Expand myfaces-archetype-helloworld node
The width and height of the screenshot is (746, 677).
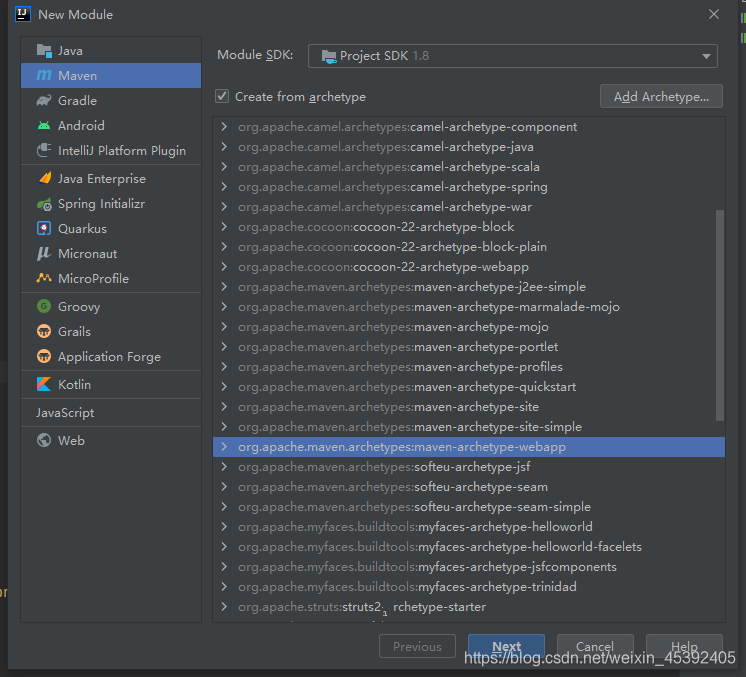click(x=224, y=526)
